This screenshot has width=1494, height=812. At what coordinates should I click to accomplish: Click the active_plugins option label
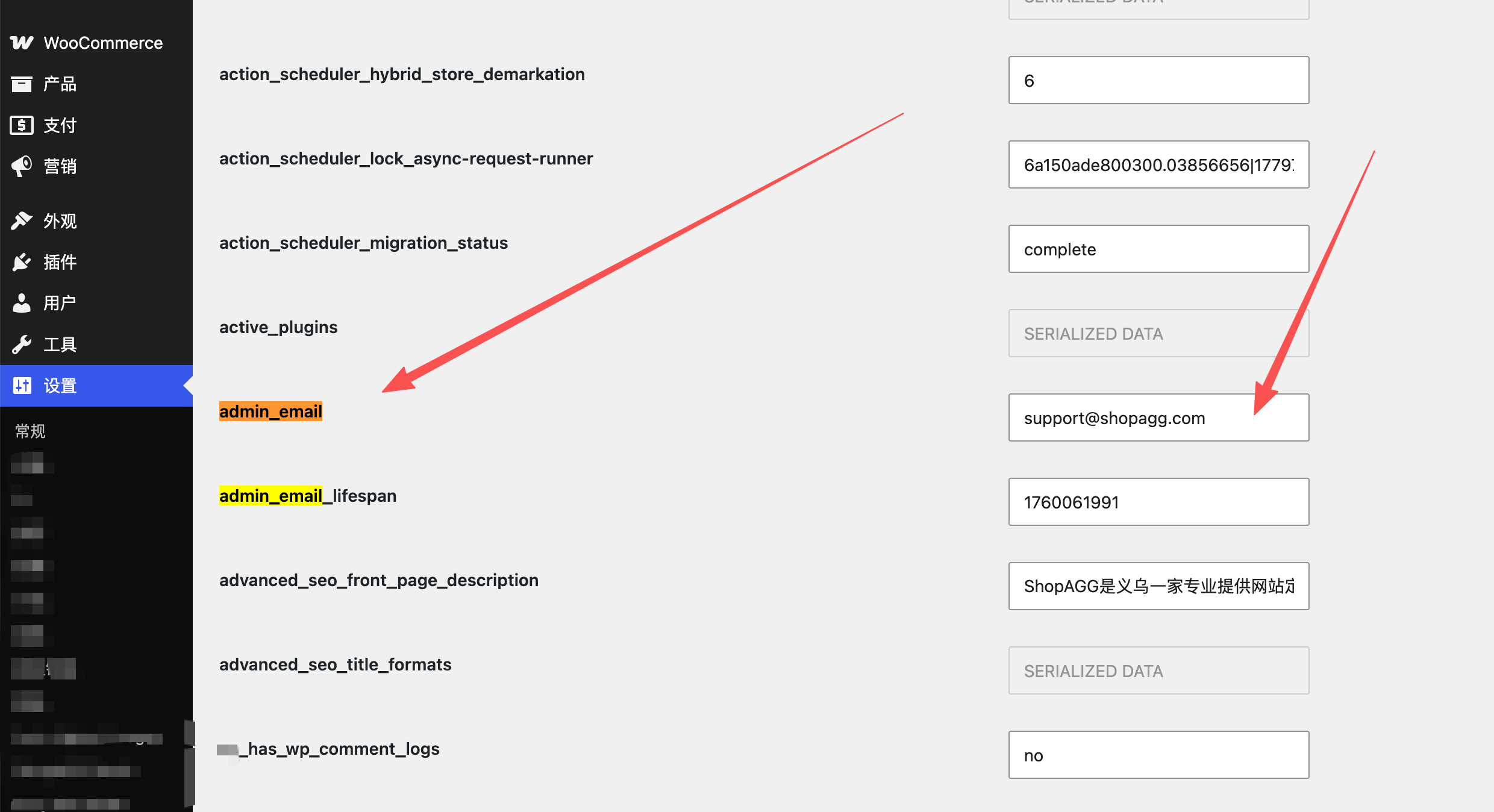(278, 327)
